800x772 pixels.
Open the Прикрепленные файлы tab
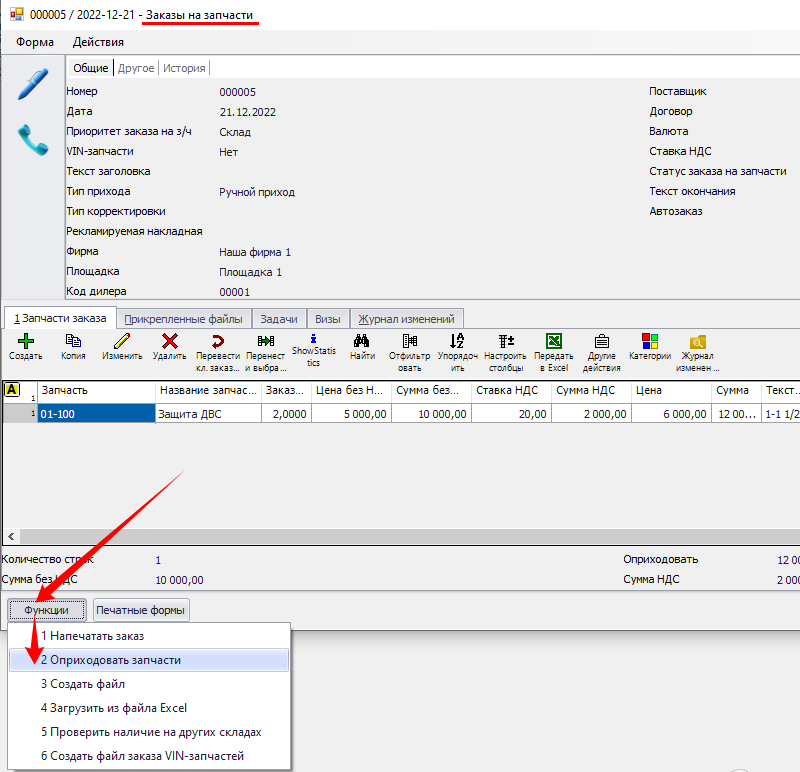(x=183, y=319)
